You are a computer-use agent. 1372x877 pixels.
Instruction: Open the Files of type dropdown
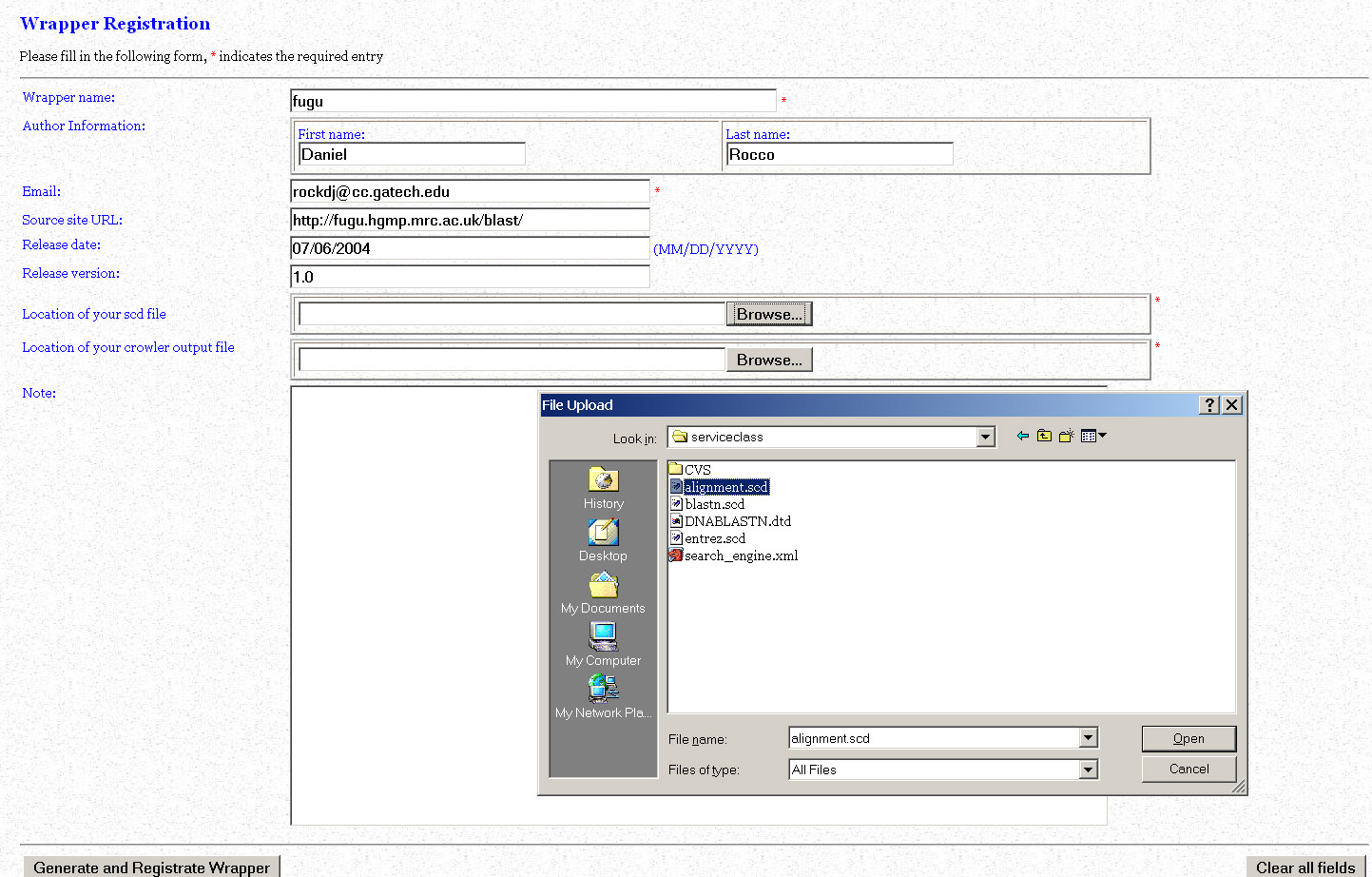(x=1089, y=770)
